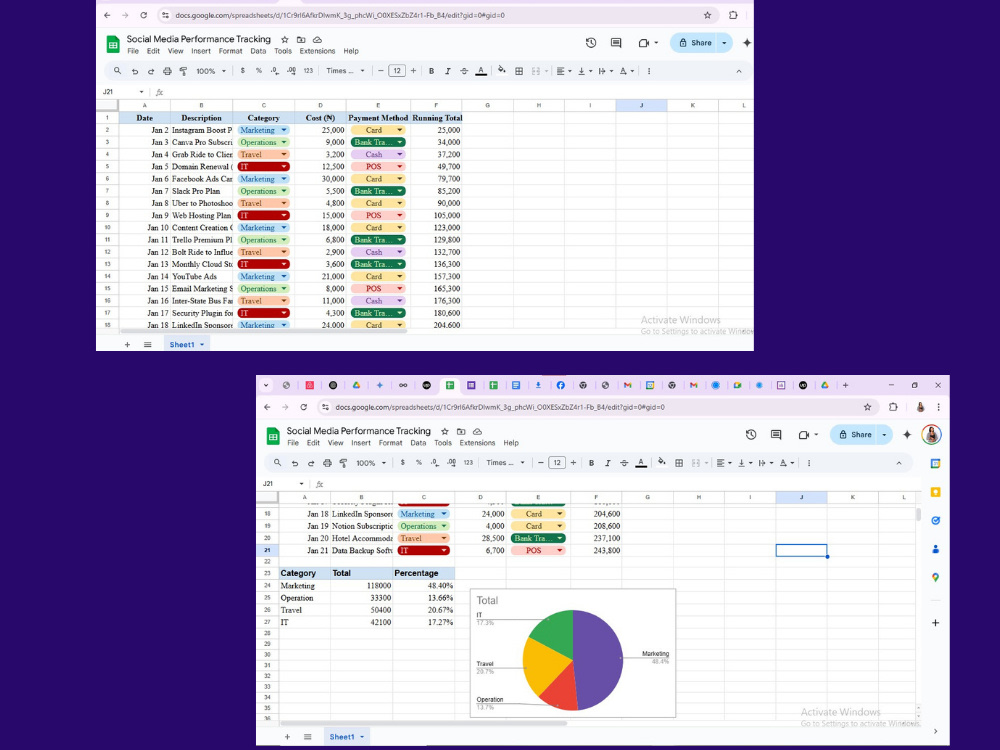1000x750 pixels.
Task: Toggle strikethrough in the upper window toolbar
Action: (x=464, y=71)
